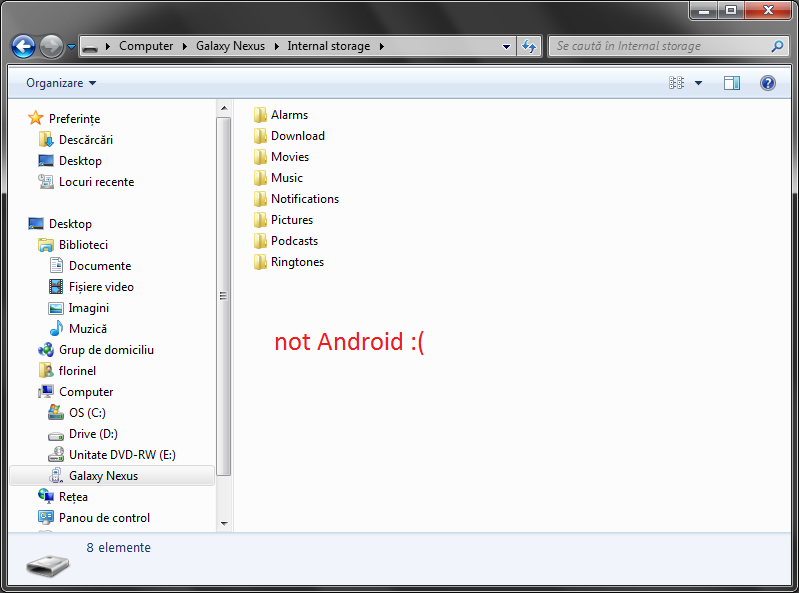Click '8 elemente' status text
The height and width of the screenshot is (593, 799).
click(x=119, y=548)
